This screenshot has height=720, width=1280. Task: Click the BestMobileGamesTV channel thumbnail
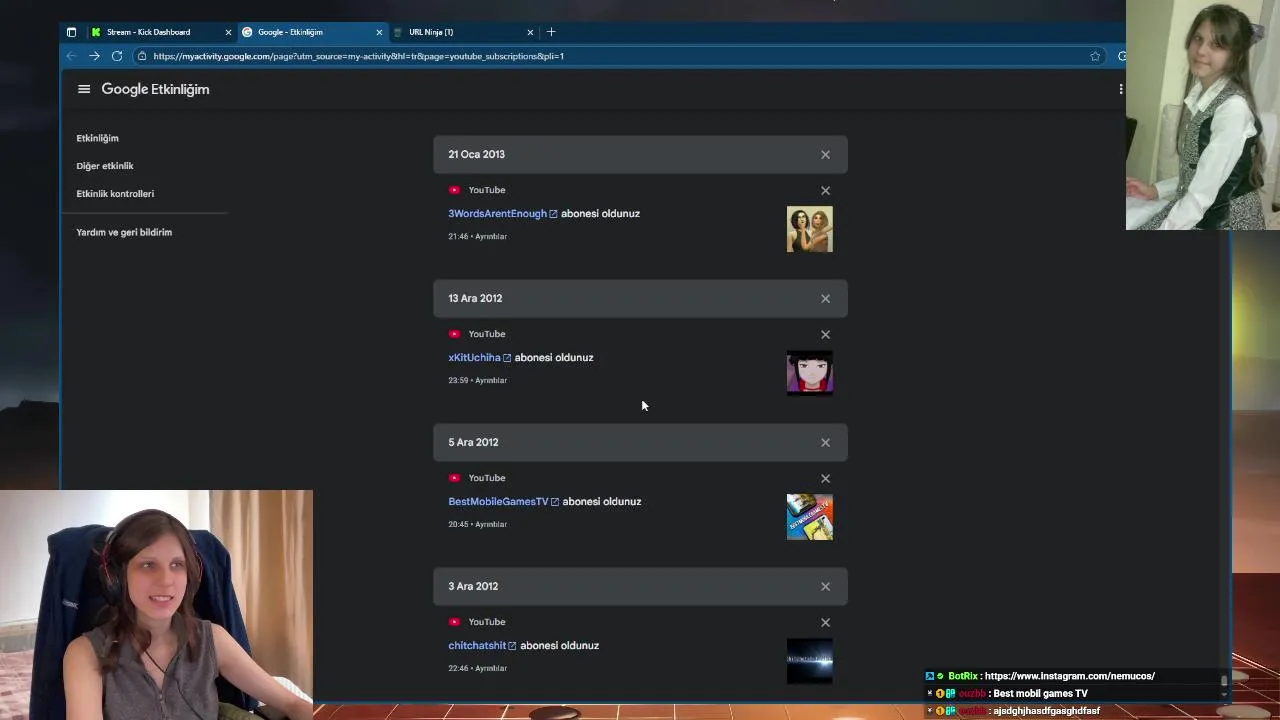[809, 517]
